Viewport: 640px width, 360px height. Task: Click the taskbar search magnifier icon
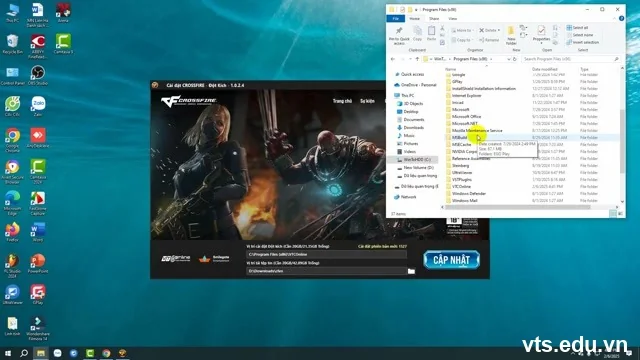[24, 353]
